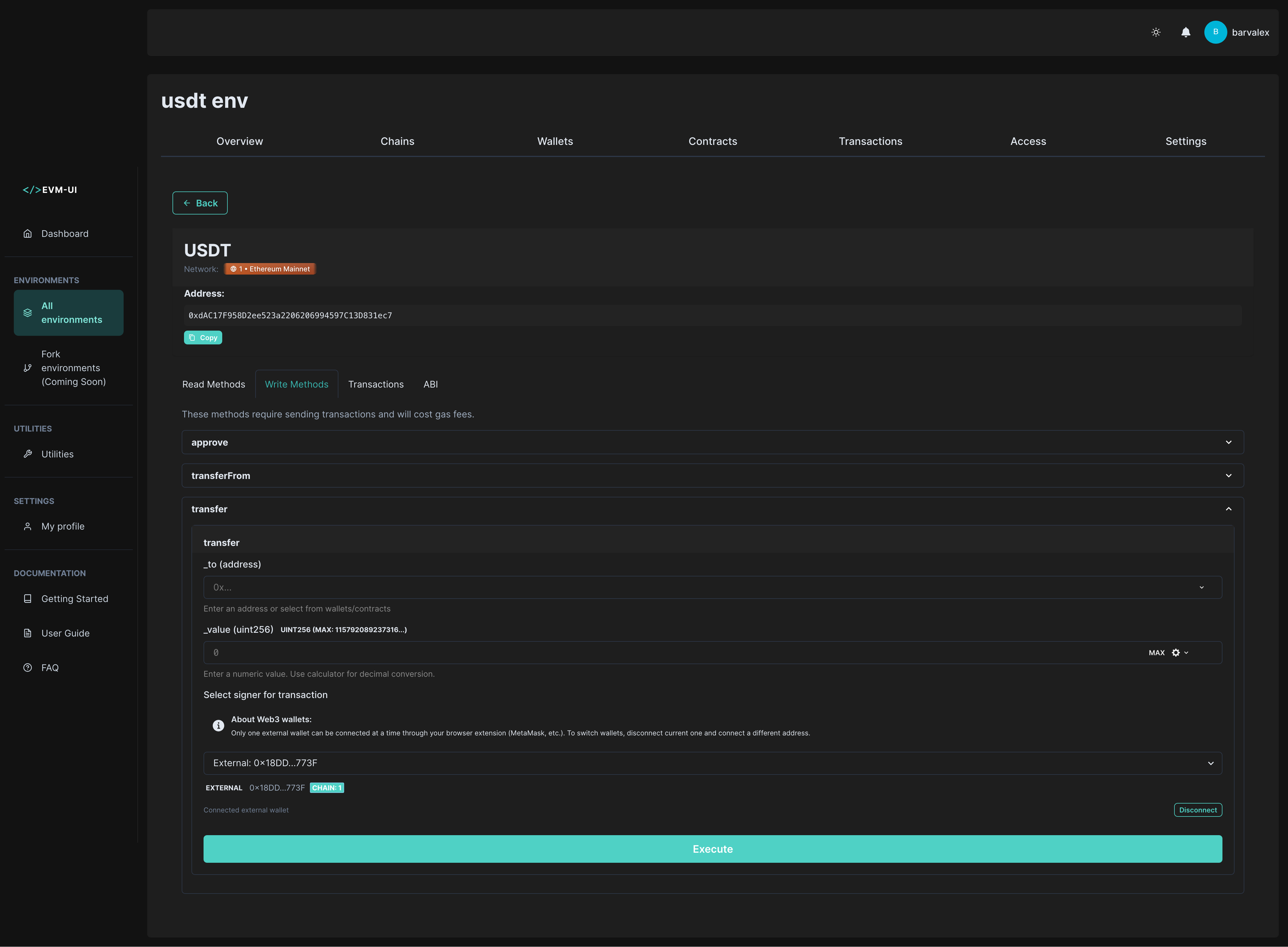Execute the transfer transaction
The image size is (1288, 947).
pyautogui.click(x=712, y=849)
